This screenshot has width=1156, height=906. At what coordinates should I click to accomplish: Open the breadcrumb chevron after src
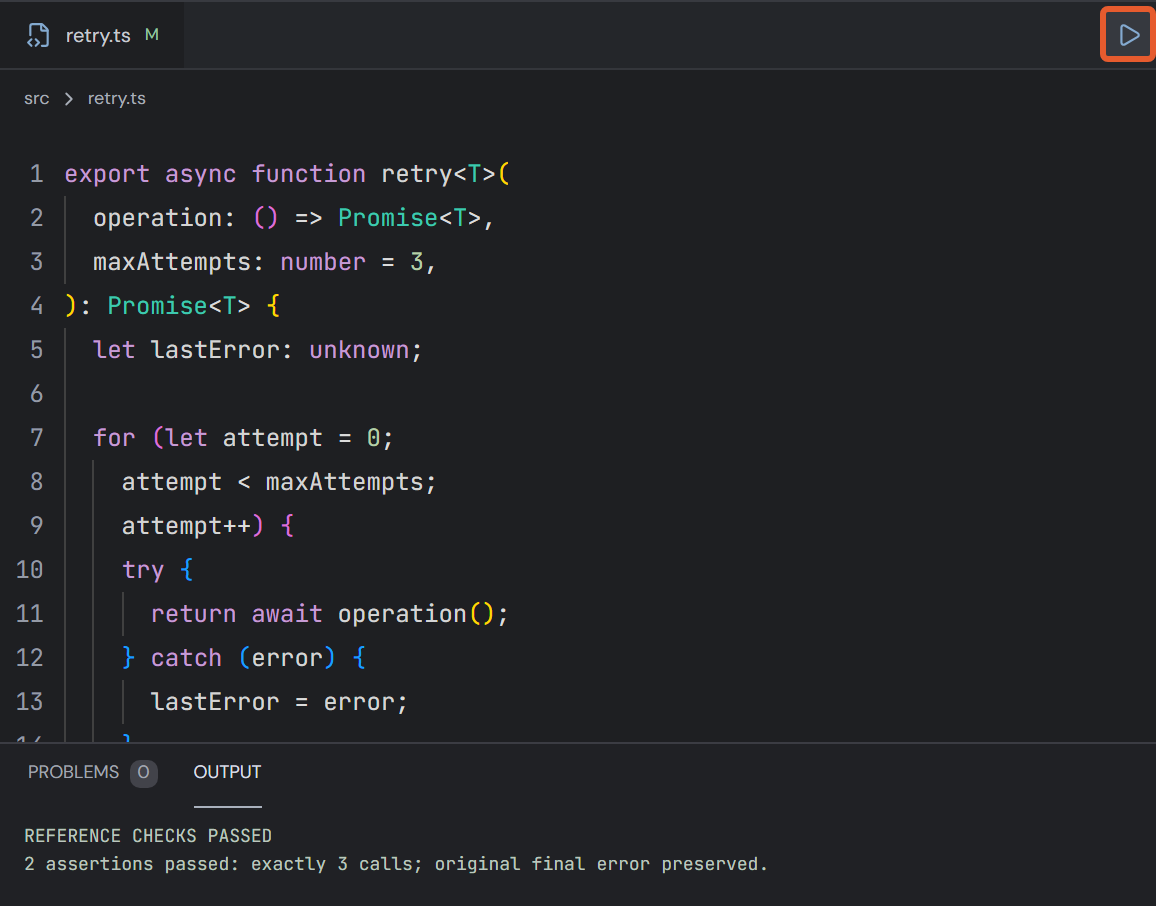[69, 99]
